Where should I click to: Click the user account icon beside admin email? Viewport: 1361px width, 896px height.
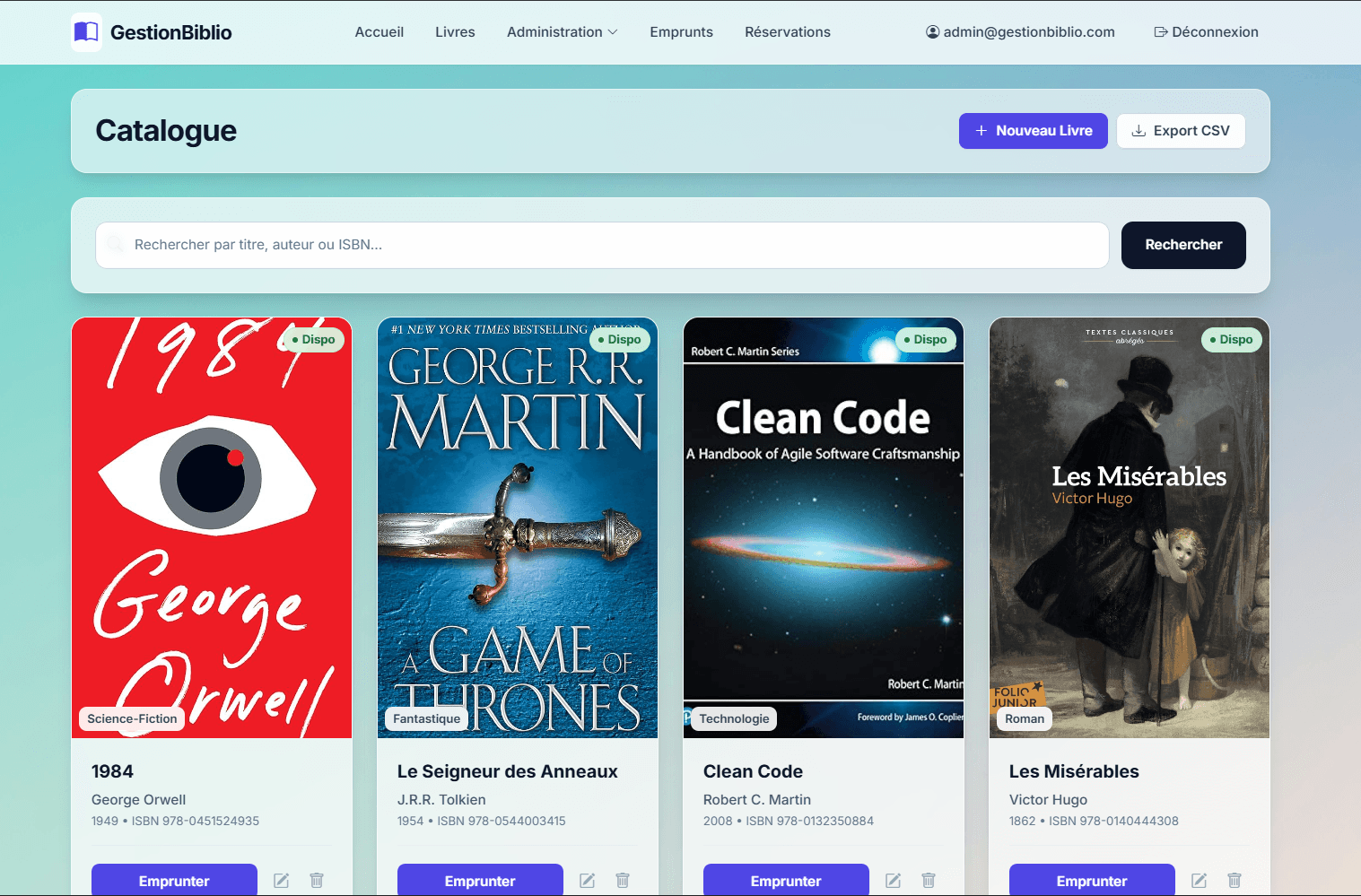[x=933, y=32]
